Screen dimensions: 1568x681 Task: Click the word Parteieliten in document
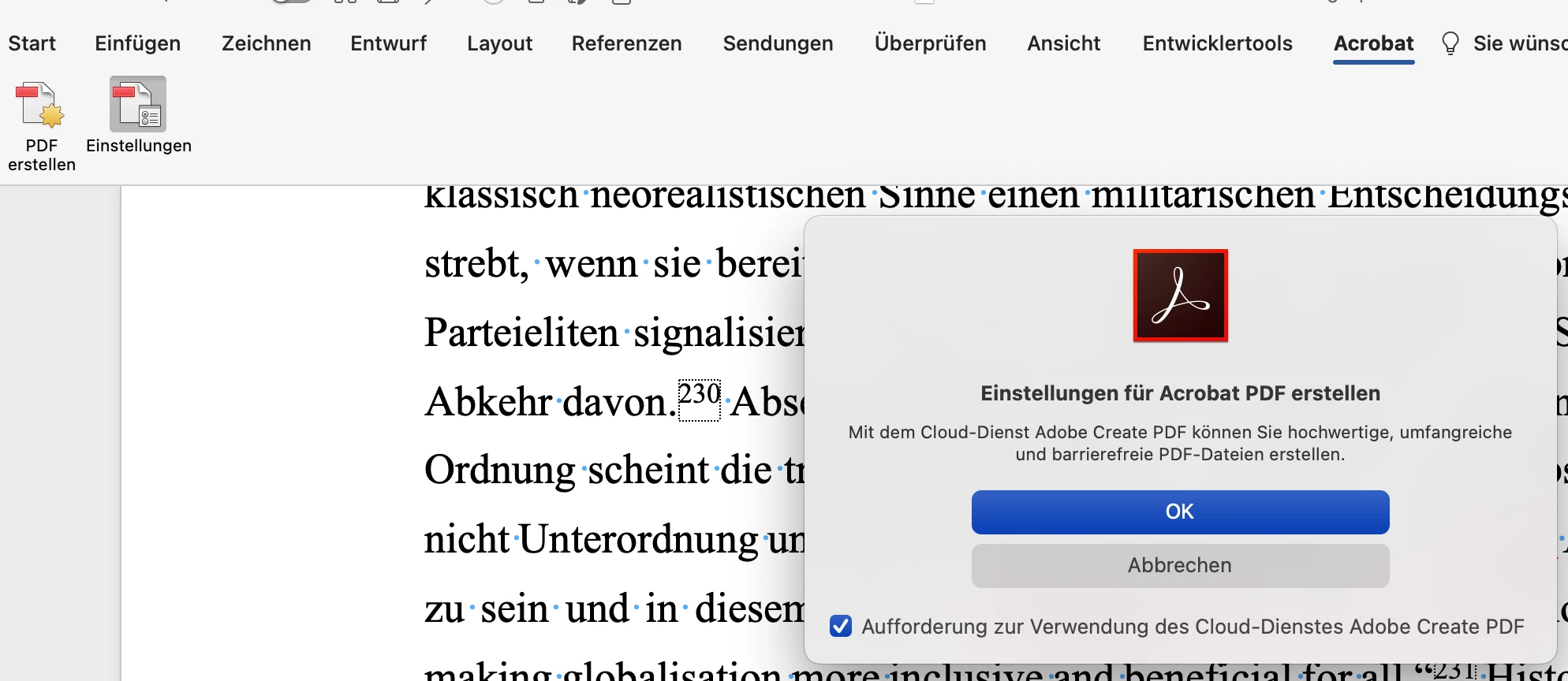click(521, 333)
